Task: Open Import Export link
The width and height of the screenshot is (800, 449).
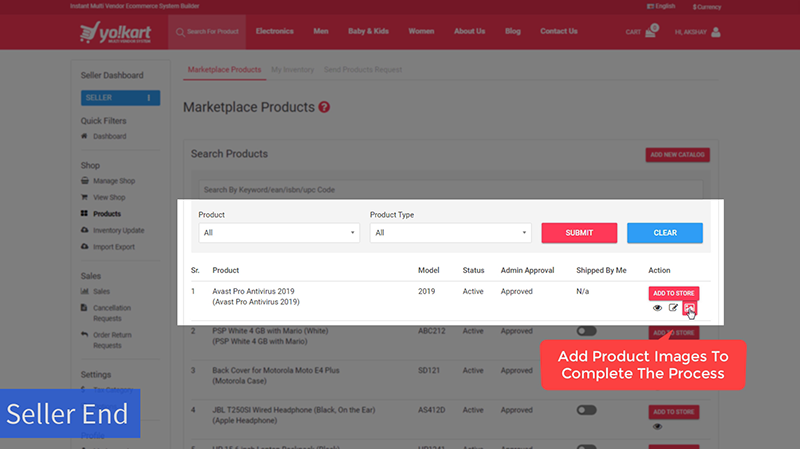Action: coord(114,247)
